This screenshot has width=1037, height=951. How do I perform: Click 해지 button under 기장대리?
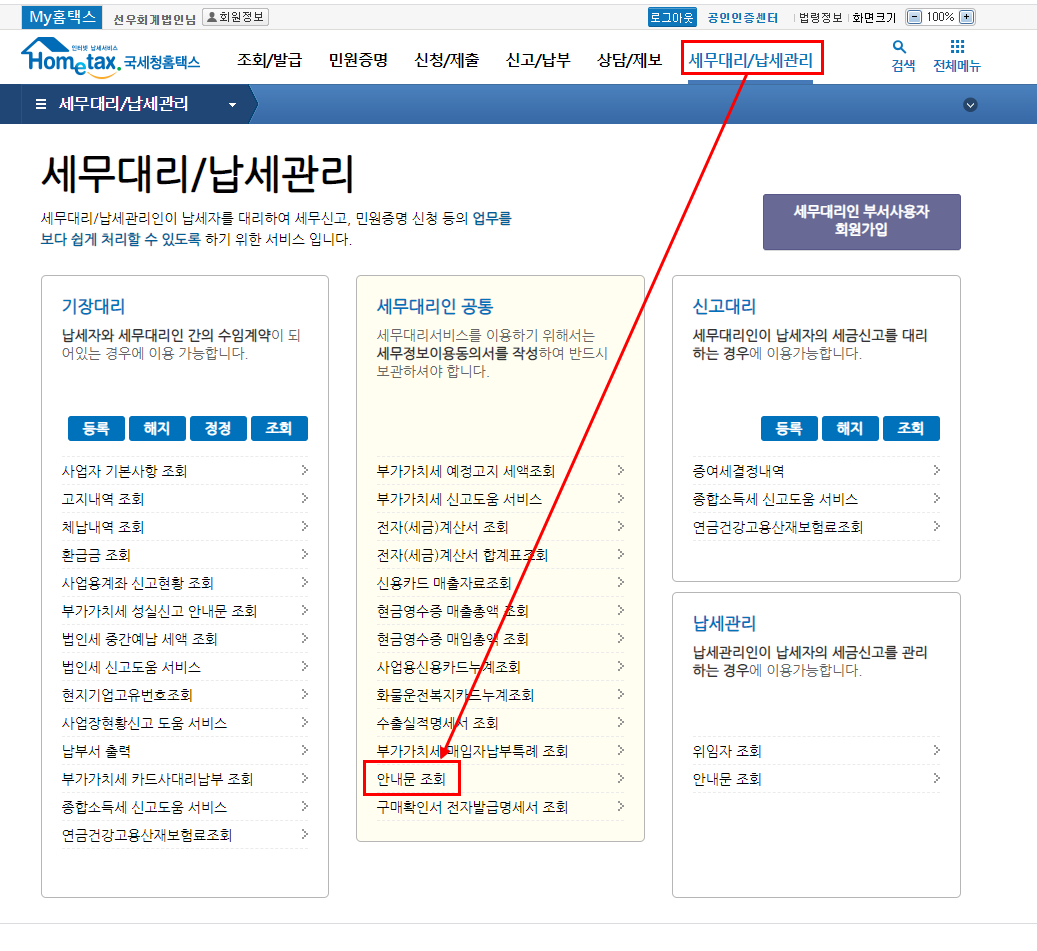coord(157,429)
